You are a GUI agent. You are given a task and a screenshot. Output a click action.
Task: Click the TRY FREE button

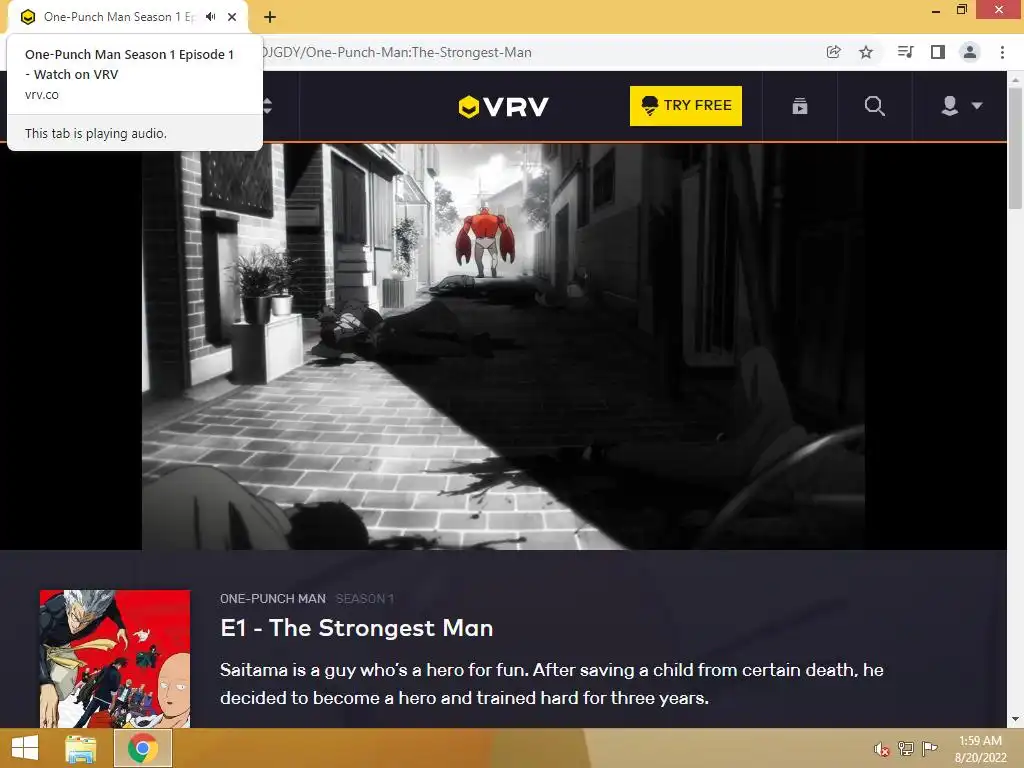[686, 106]
